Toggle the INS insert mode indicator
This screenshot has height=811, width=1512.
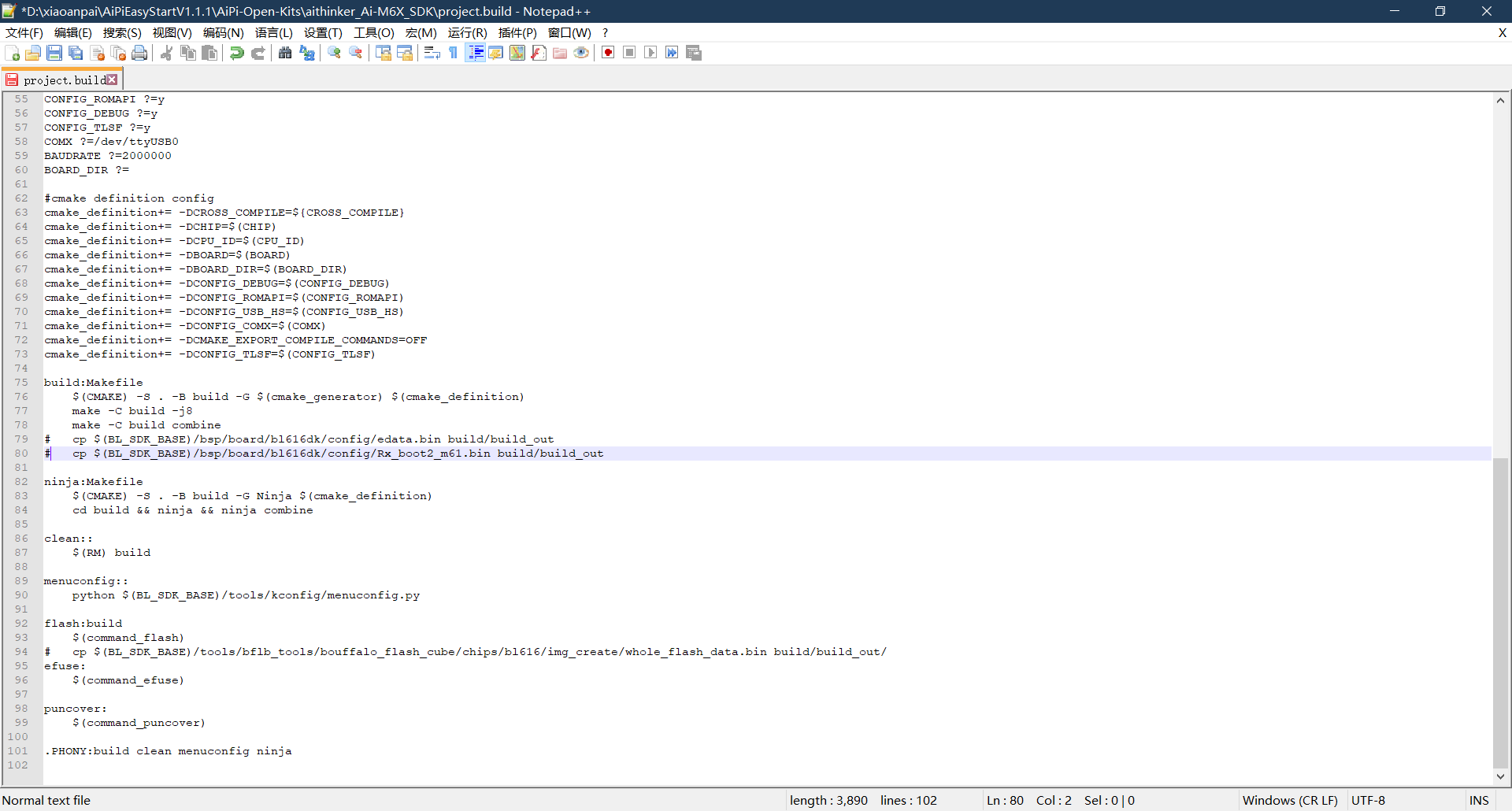[1479, 800]
